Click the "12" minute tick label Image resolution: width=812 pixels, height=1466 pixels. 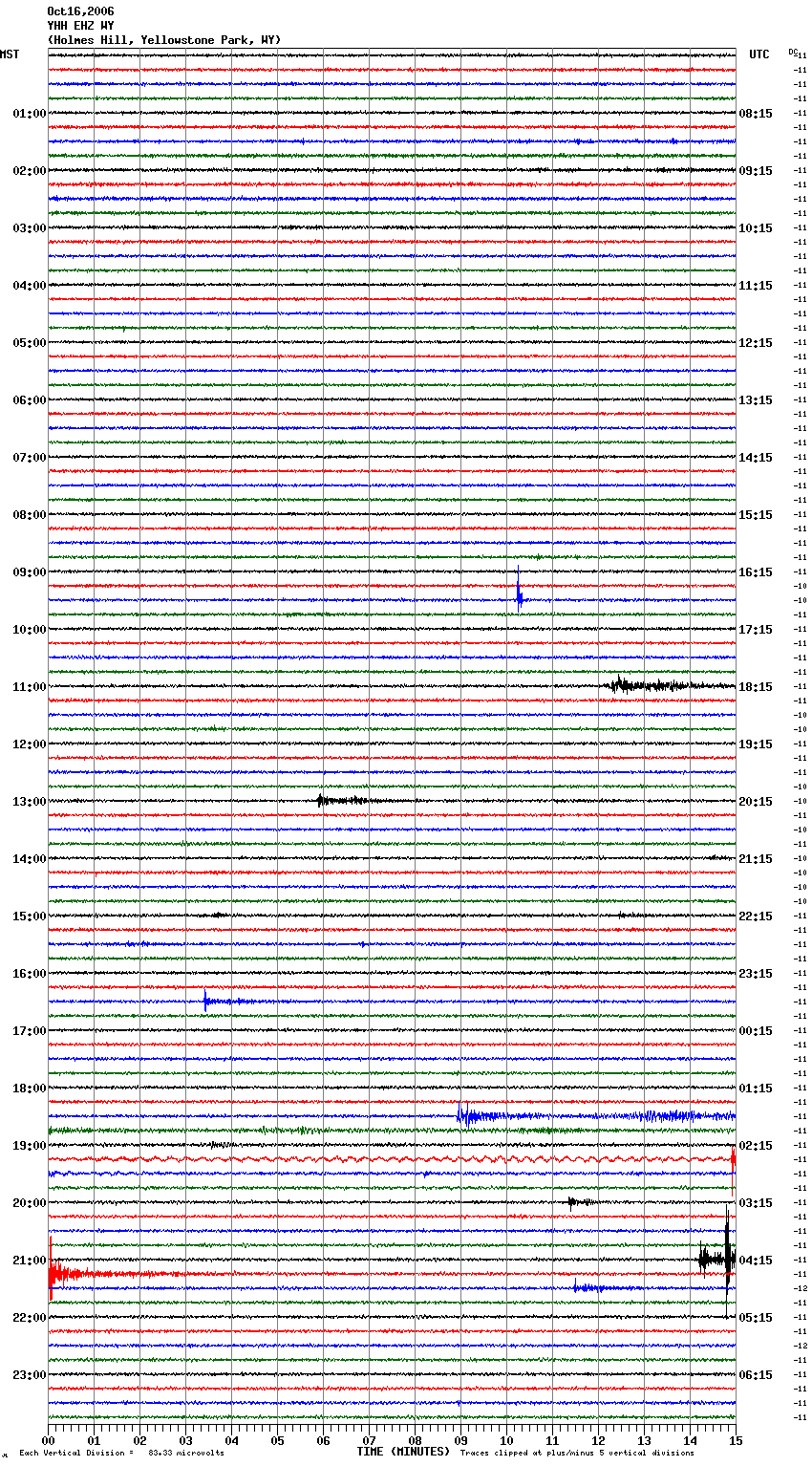point(598,1440)
